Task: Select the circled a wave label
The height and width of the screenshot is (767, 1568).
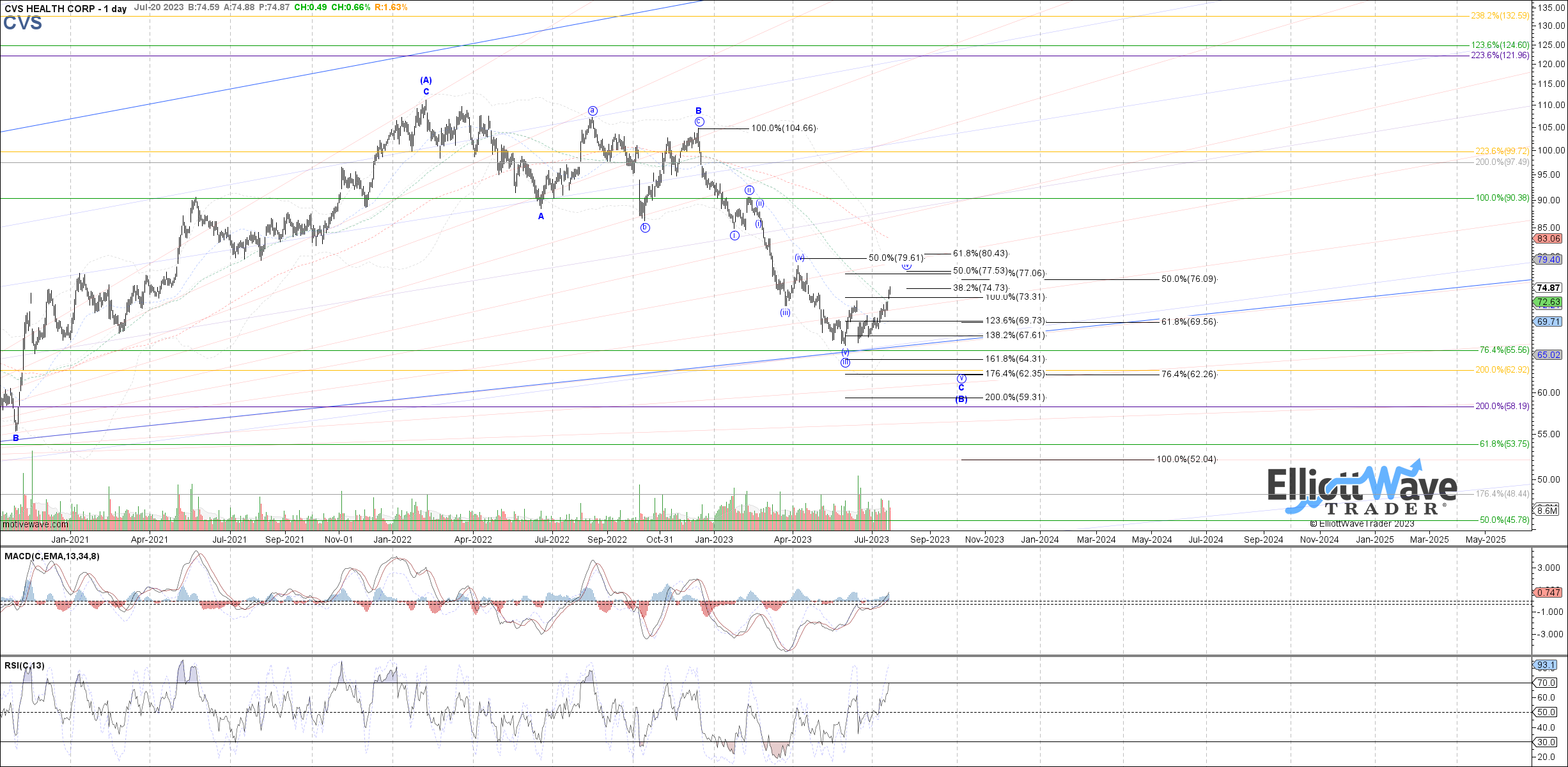Action: 593,111
